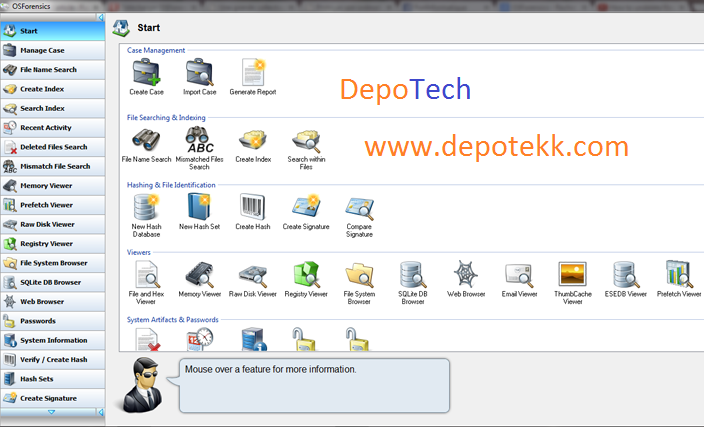Viewport: 704px width, 427px height.
Task: Open the Email Viewer icon
Action: [519, 275]
